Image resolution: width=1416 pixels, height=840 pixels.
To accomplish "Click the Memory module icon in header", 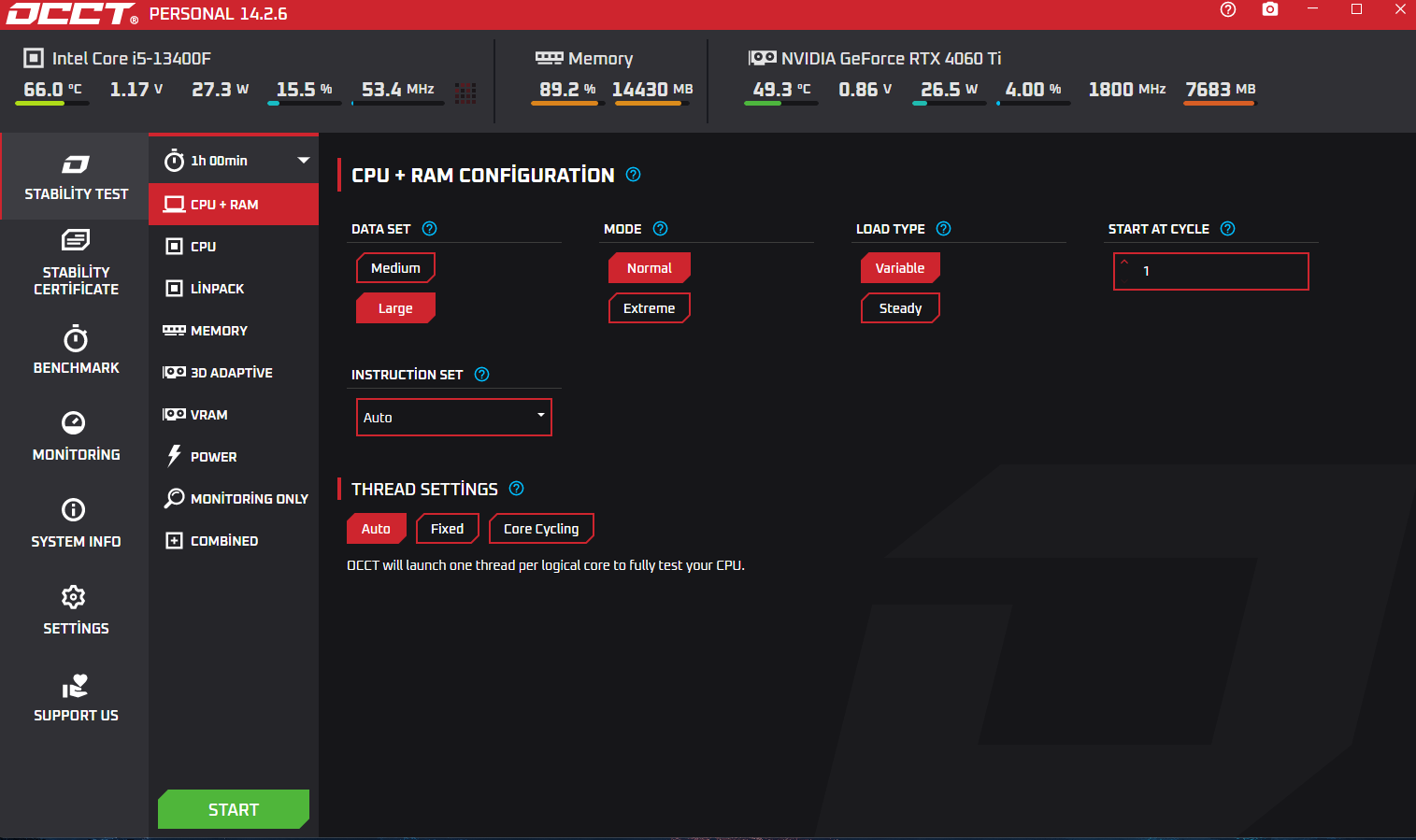I will (x=549, y=58).
